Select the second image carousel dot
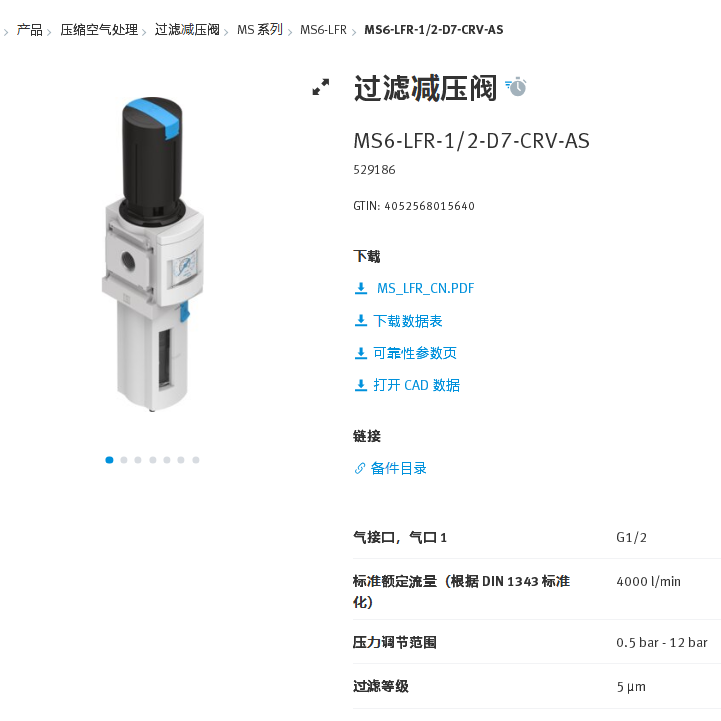 click(x=124, y=460)
